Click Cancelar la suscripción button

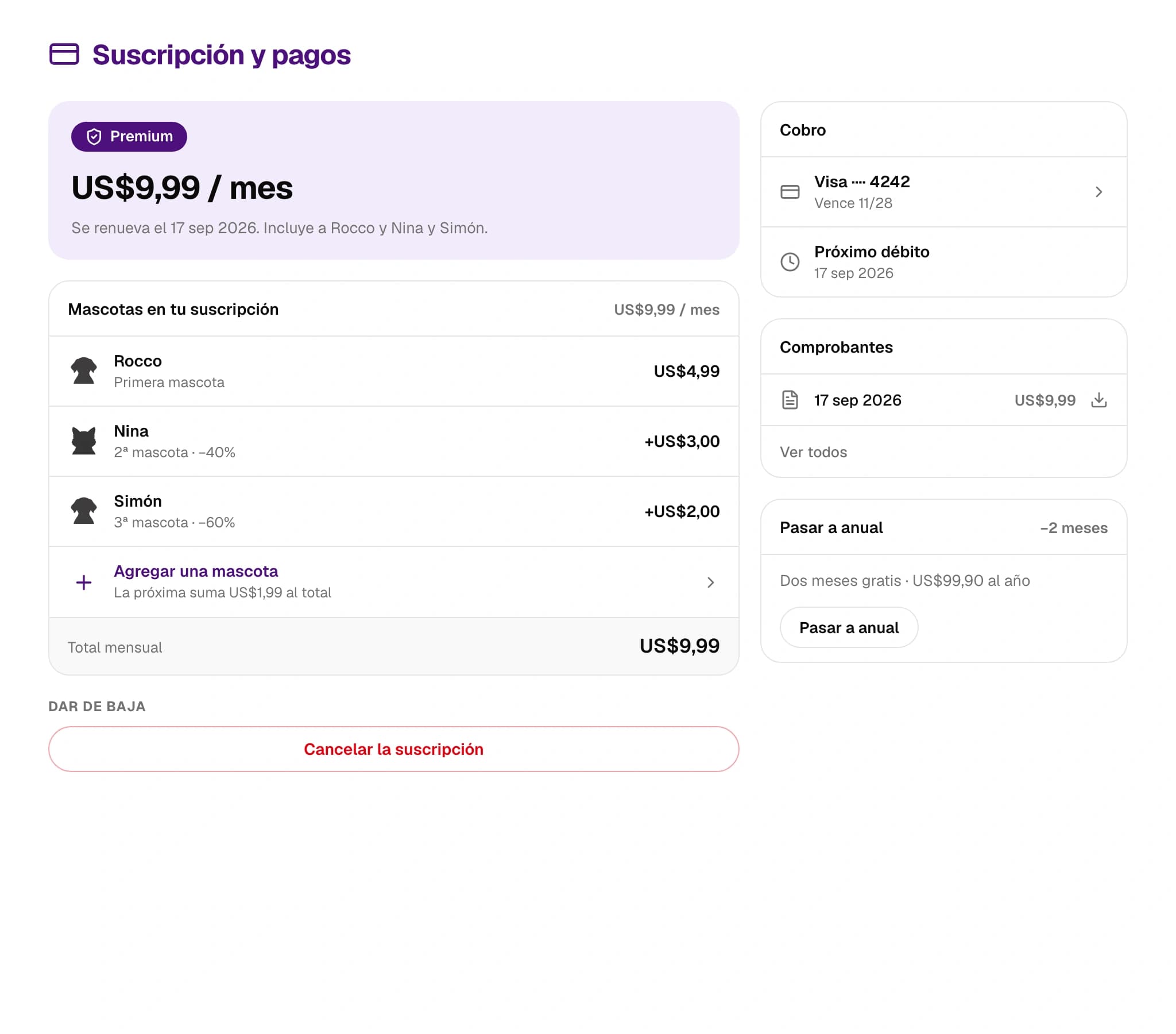tap(393, 749)
